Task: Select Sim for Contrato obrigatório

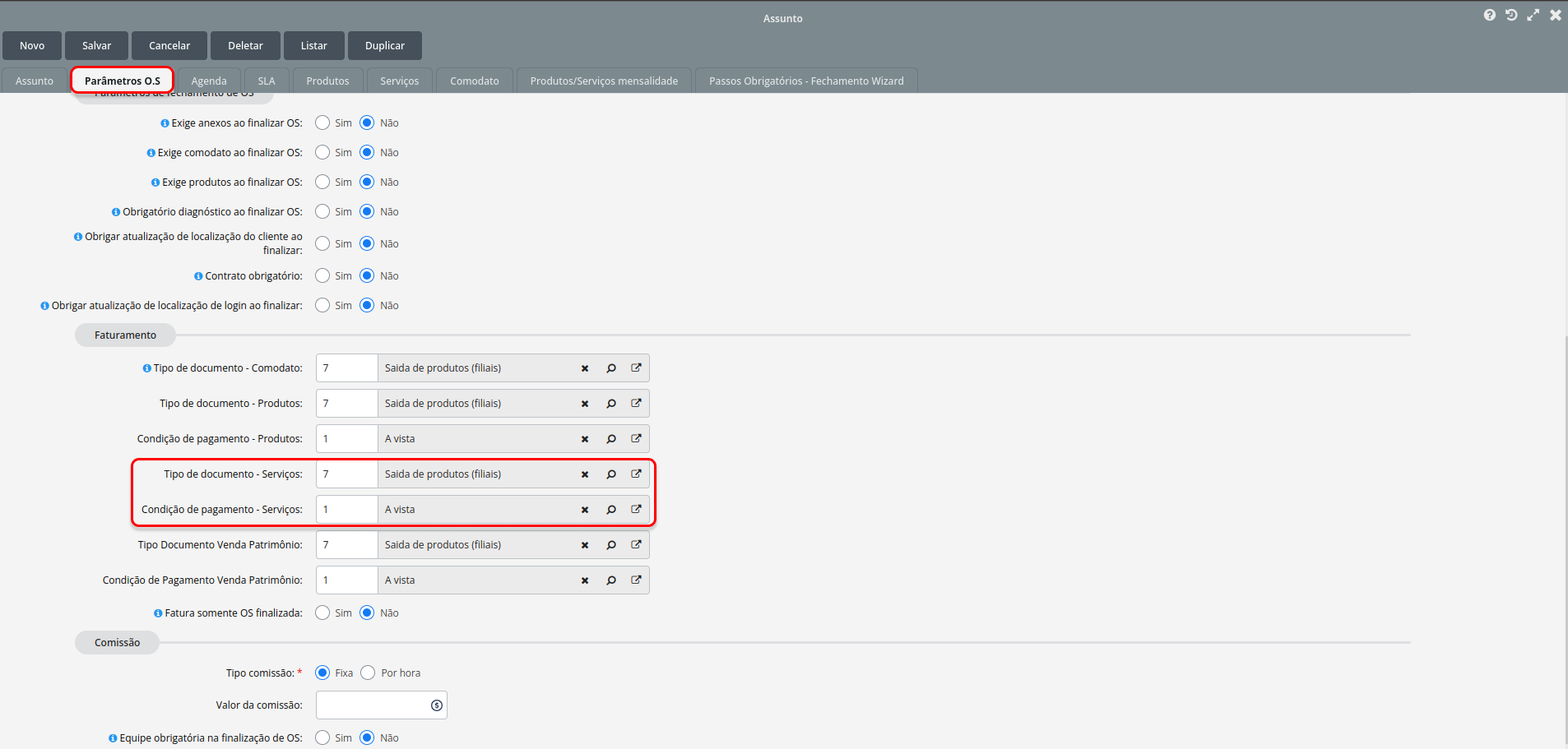Action: 322,275
